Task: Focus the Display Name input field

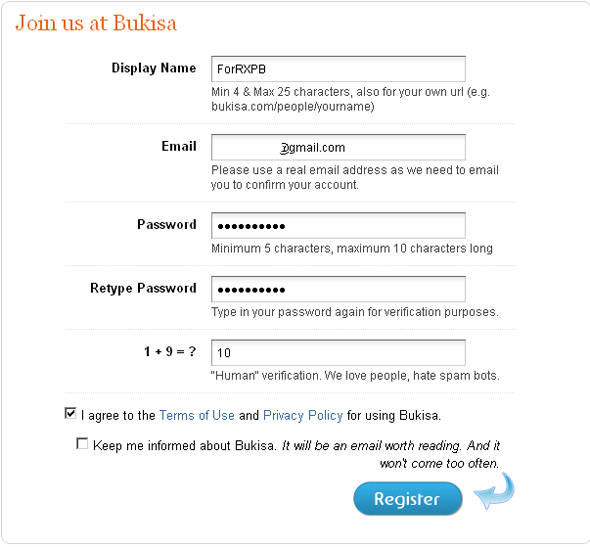Action: (x=338, y=69)
